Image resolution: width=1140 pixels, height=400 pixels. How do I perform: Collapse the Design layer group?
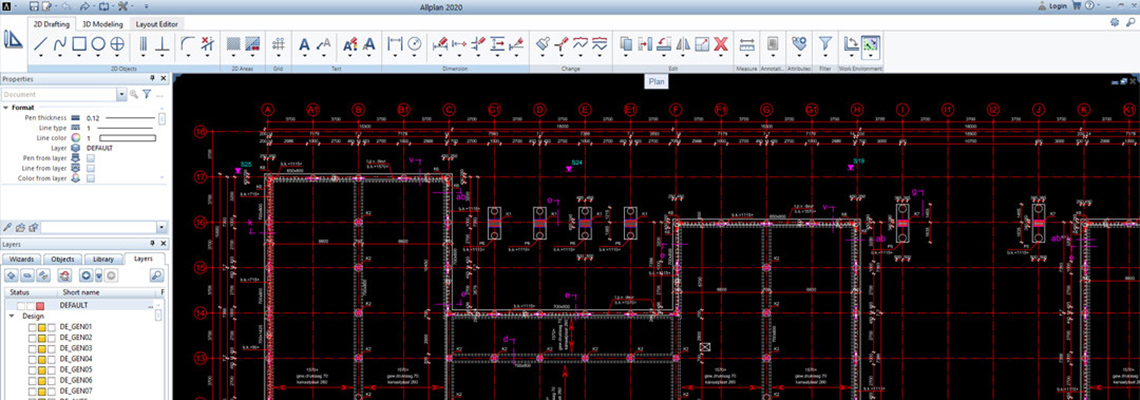click(12, 317)
